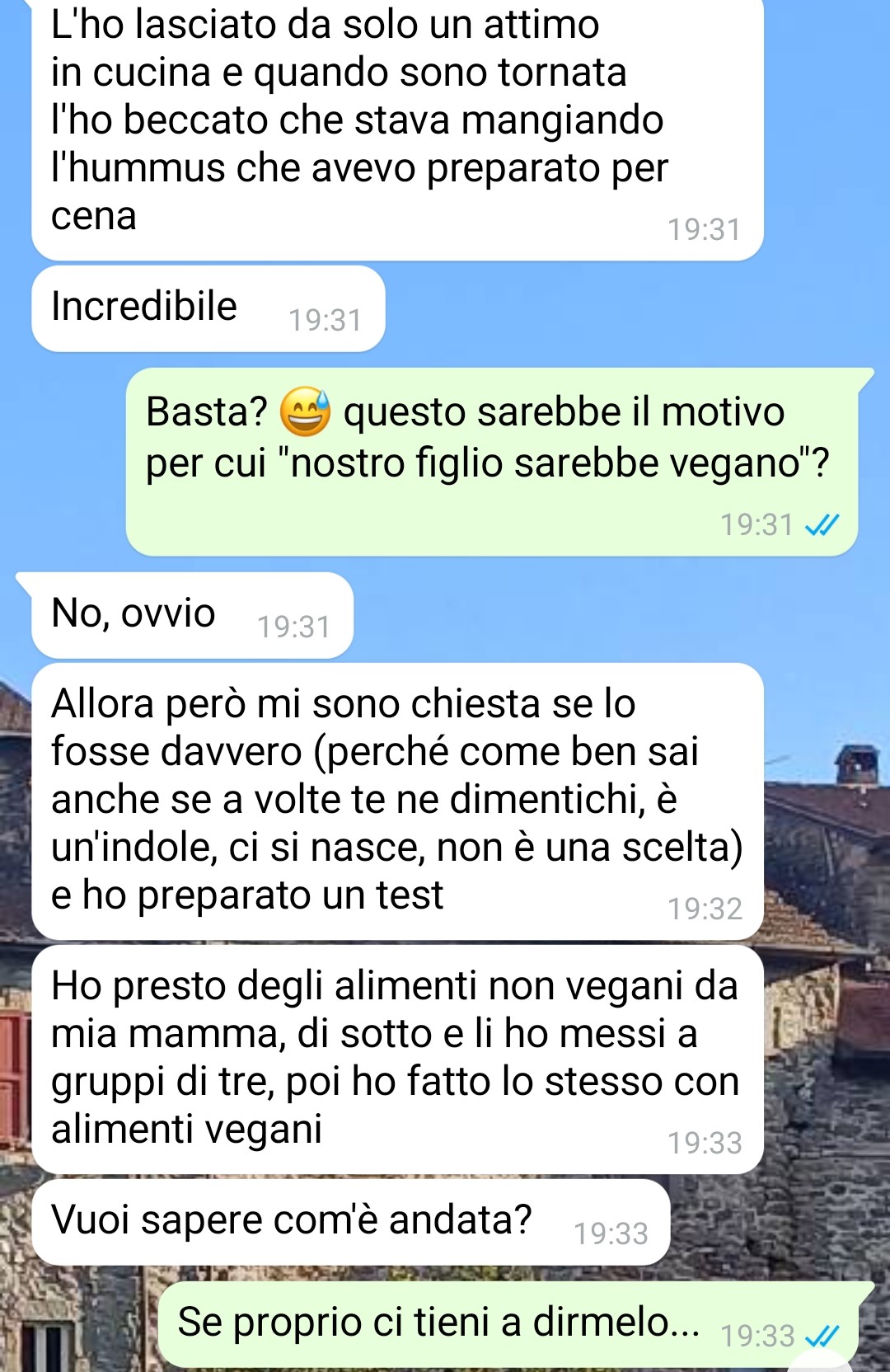Tap the 19:31 timestamp beside 'Incredibile'
Image resolution: width=890 pixels, height=1372 pixels.
[325, 320]
